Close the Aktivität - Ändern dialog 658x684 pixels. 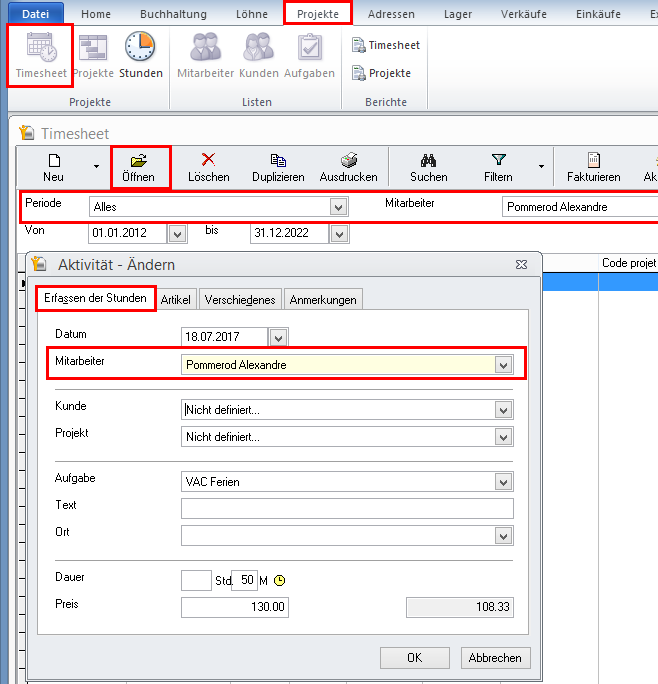(x=521, y=265)
